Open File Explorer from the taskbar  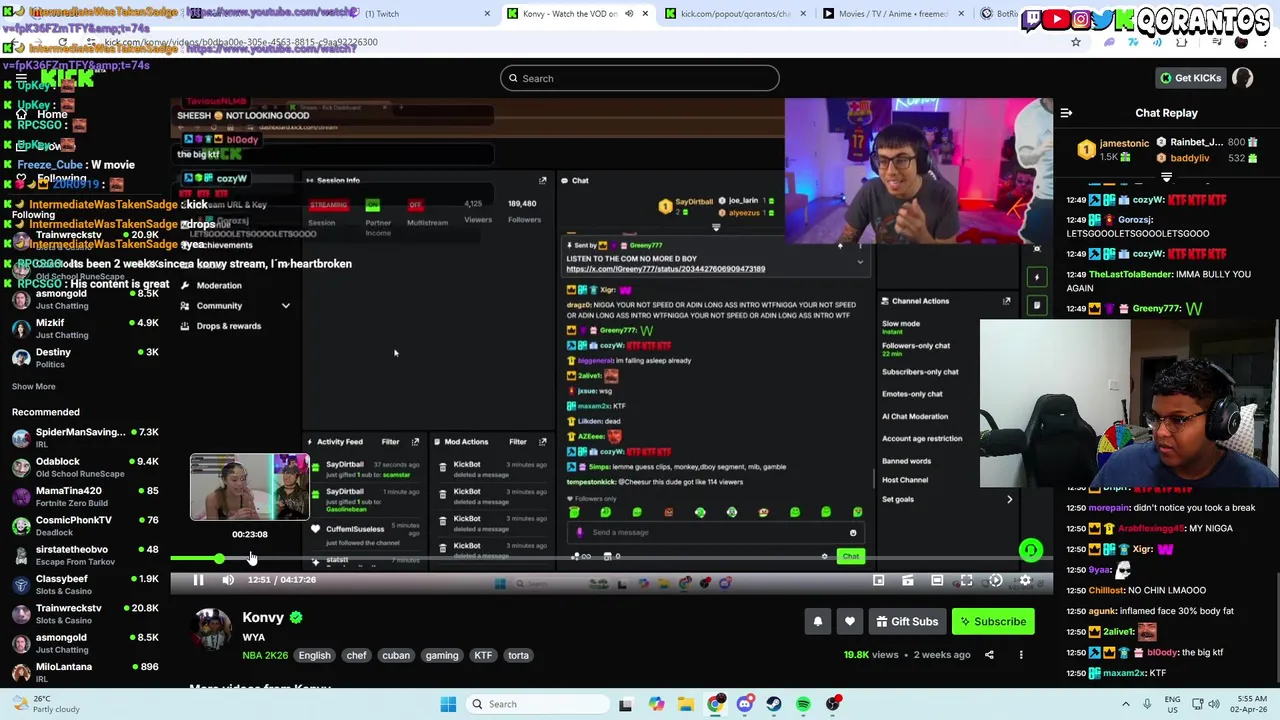point(686,704)
